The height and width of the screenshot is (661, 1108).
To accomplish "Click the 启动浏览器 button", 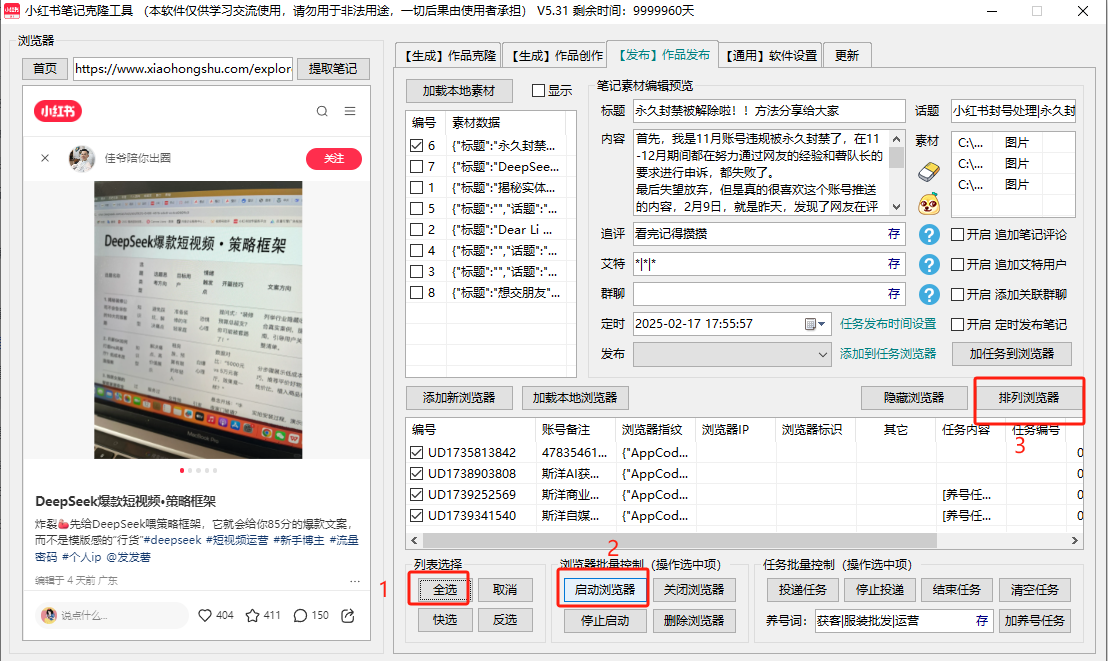I will point(604,590).
